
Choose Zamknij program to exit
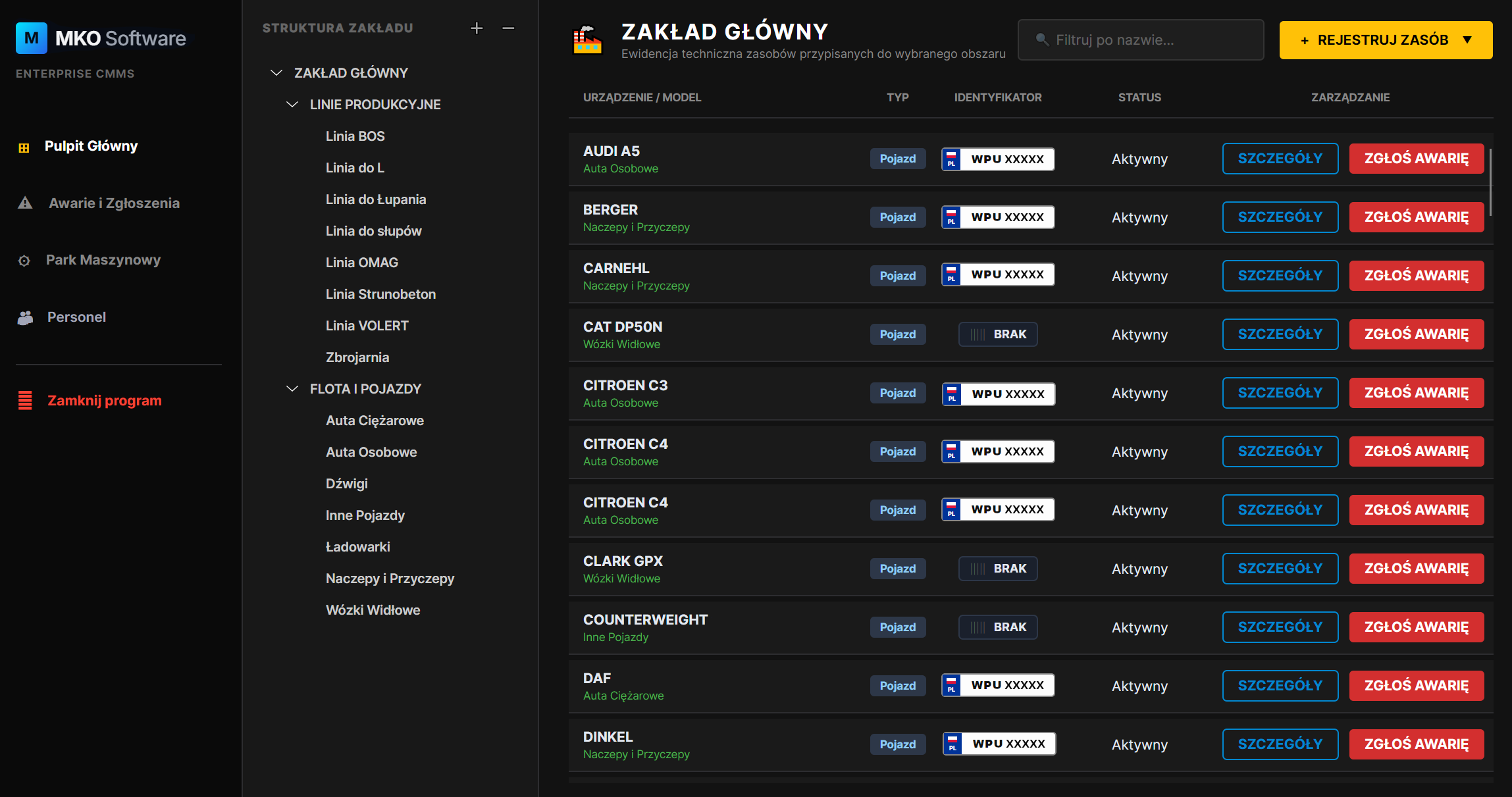[x=104, y=400]
